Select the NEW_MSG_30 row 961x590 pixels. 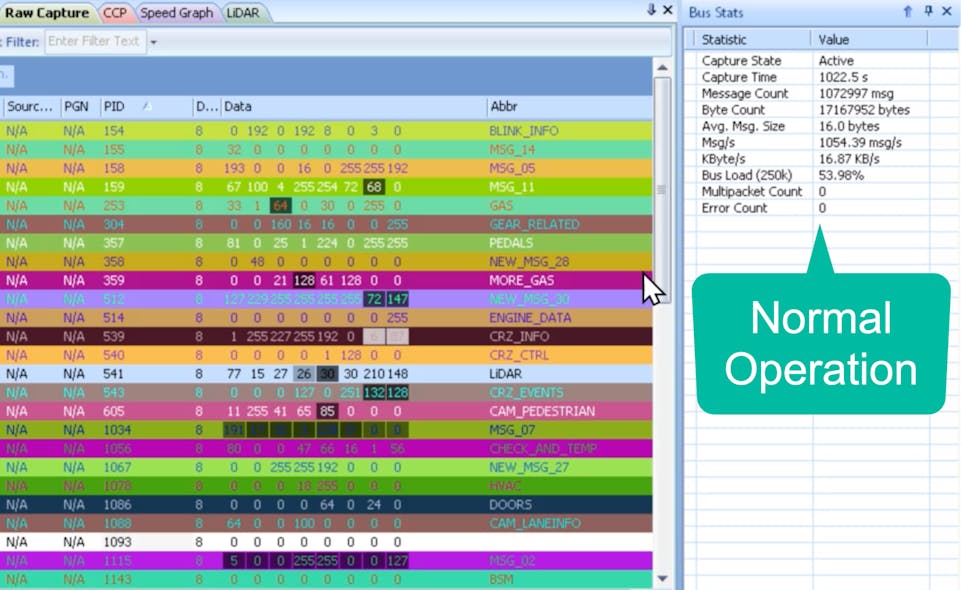pos(326,299)
